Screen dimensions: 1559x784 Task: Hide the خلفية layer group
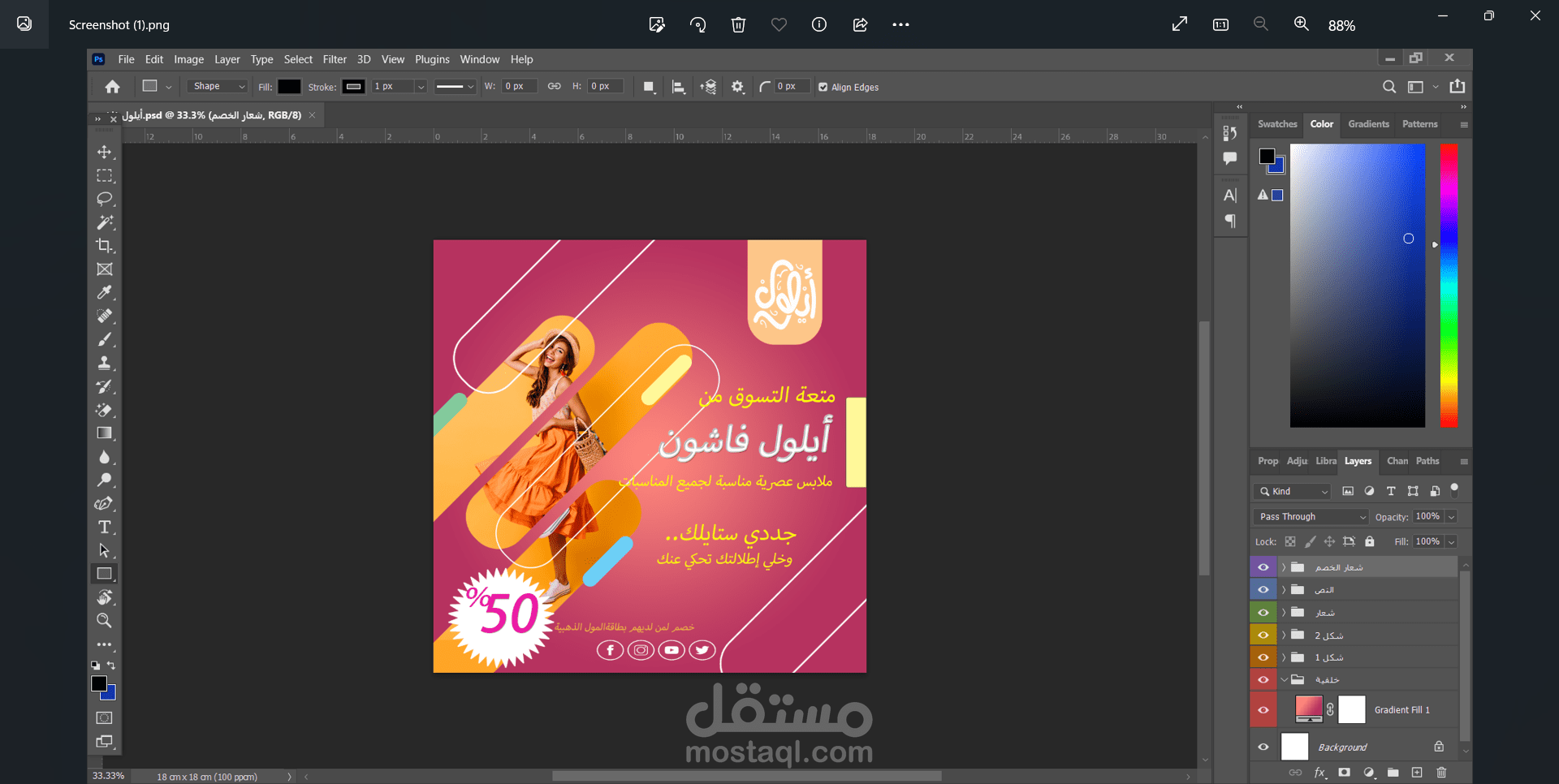(1263, 680)
